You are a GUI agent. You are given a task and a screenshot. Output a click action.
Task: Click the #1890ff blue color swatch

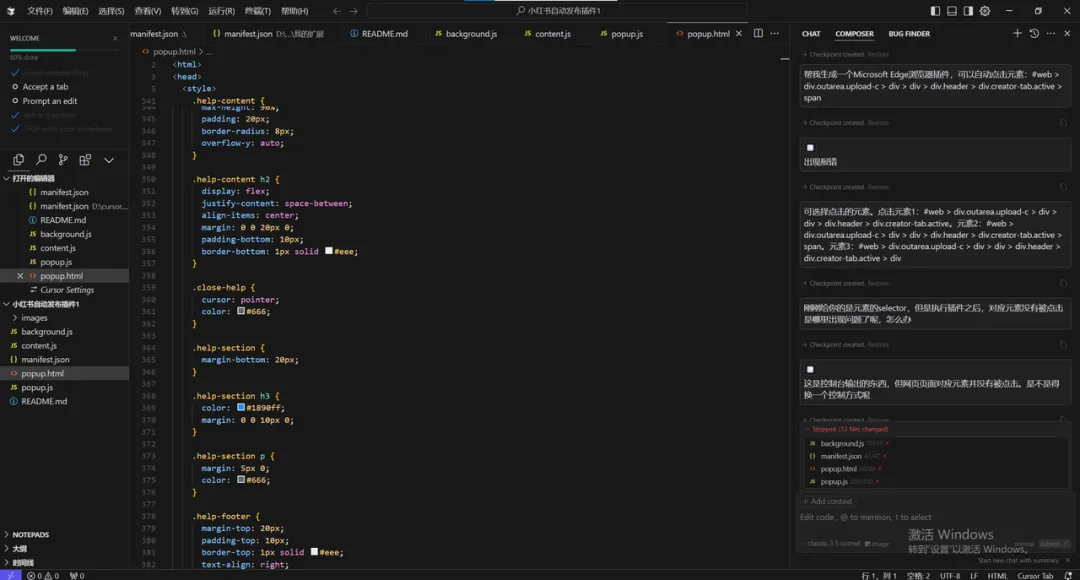click(241, 407)
